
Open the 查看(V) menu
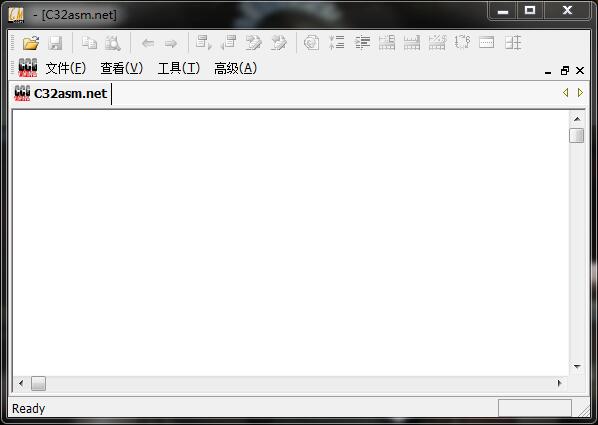[x=122, y=68]
